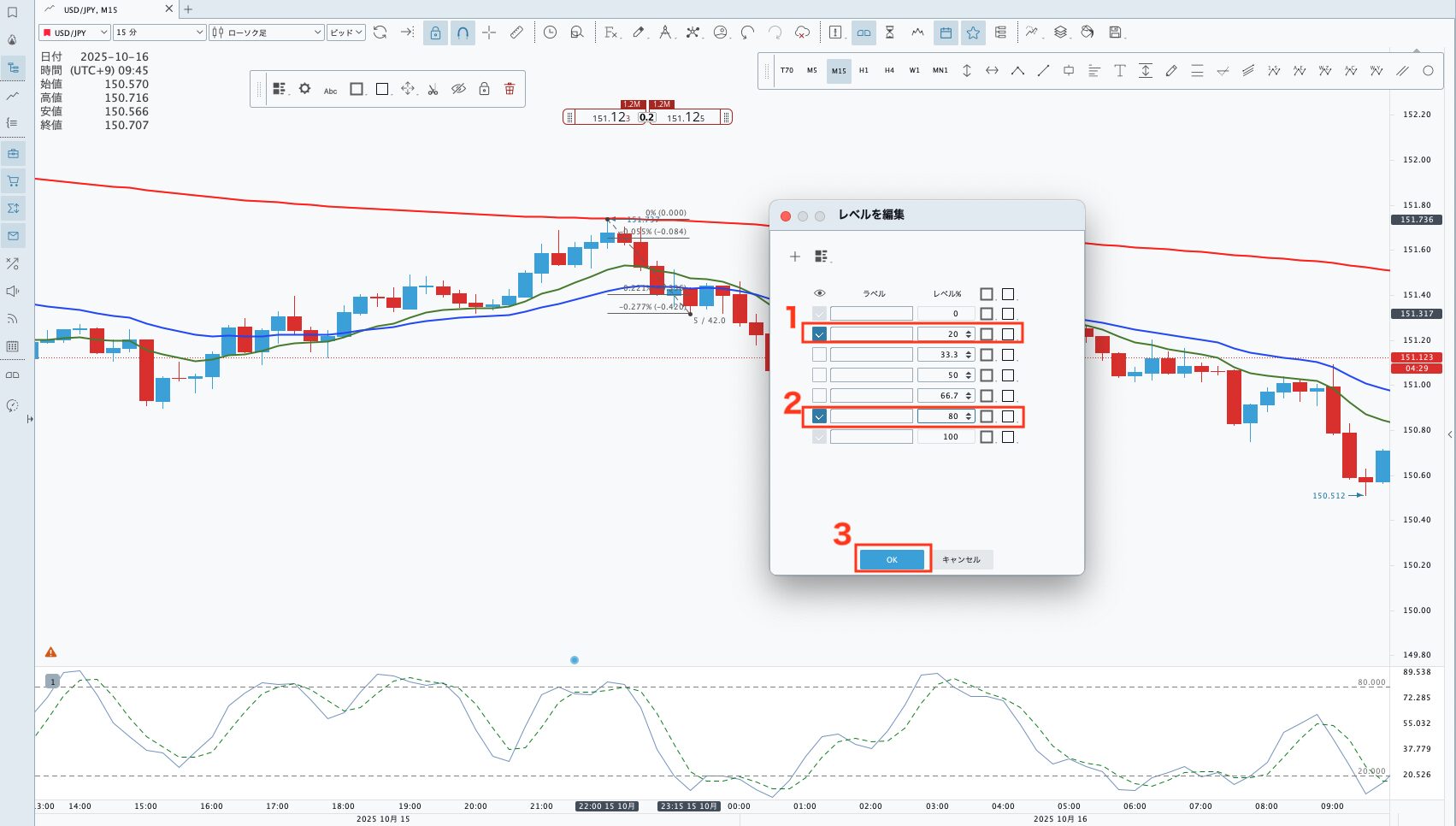Click the plus icon to add a level
Image resolution: width=1456 pixels, height=826 pixels.
pyautogui.click(x=794, y=257)
